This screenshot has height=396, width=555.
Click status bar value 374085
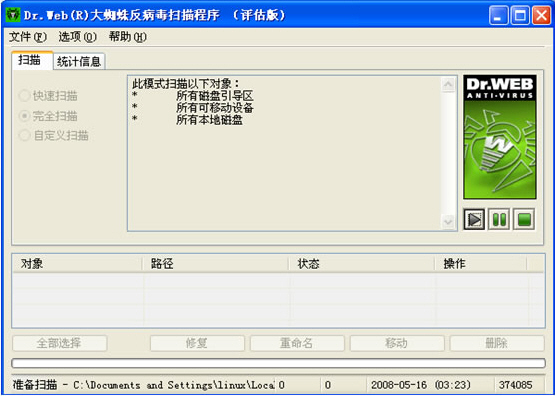coord(515,385)
